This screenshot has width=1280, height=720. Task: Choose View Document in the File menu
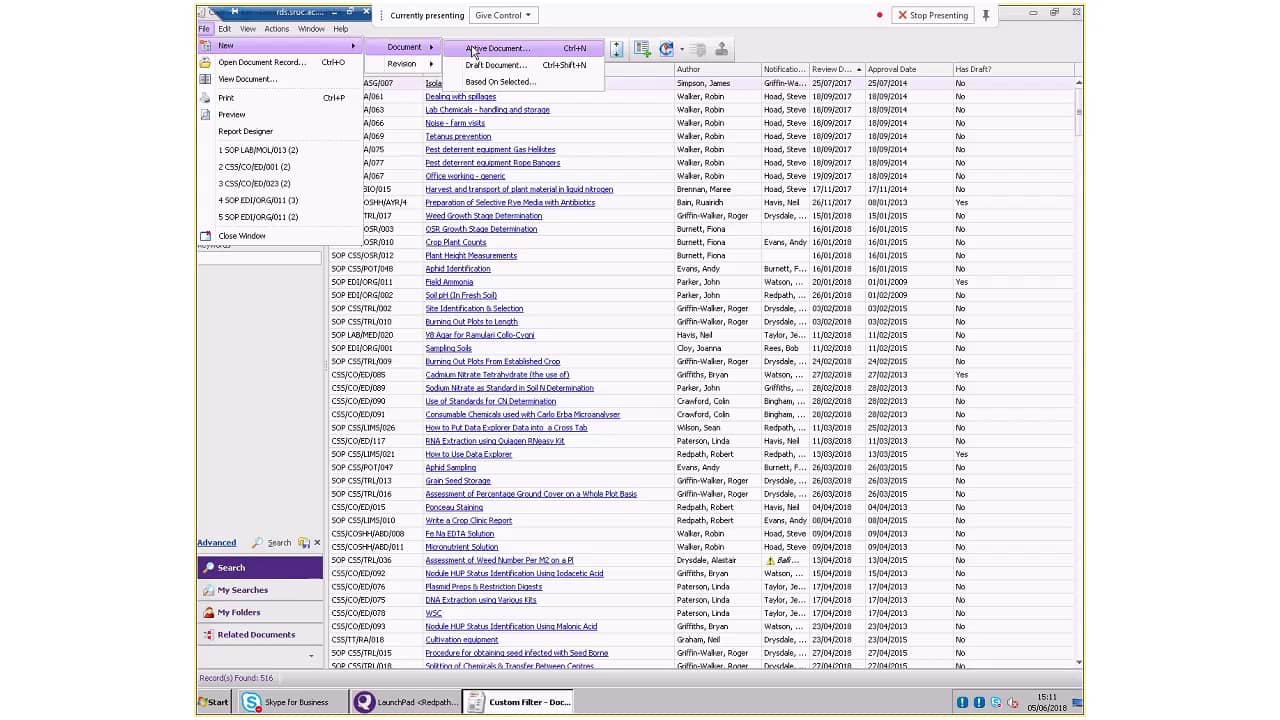coord(279,79)
